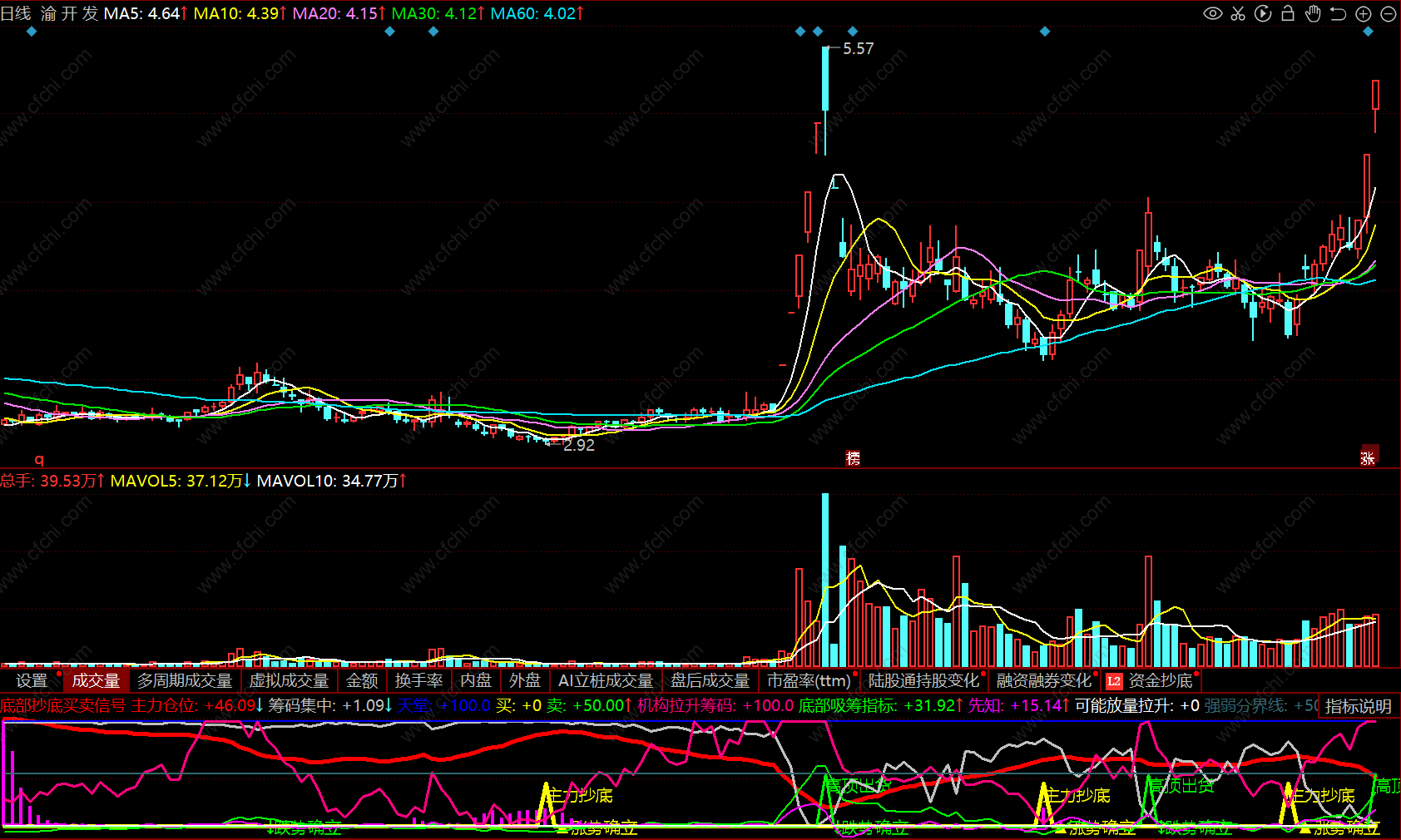Image resolution: width=1401 pixels, height=840 pixels.
Task: Toggle the eye visibility icon
Action: [1213, 13]
